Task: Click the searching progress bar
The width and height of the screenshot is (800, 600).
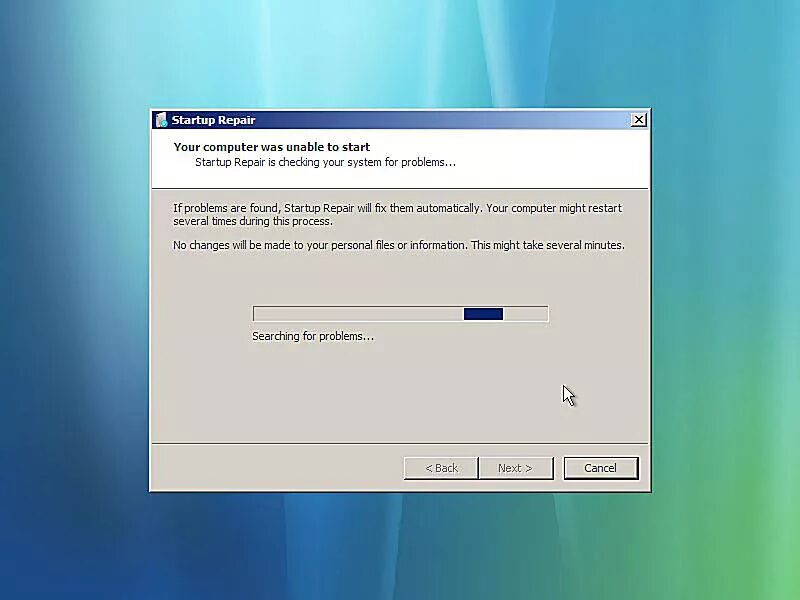Action: coord(401,314)
